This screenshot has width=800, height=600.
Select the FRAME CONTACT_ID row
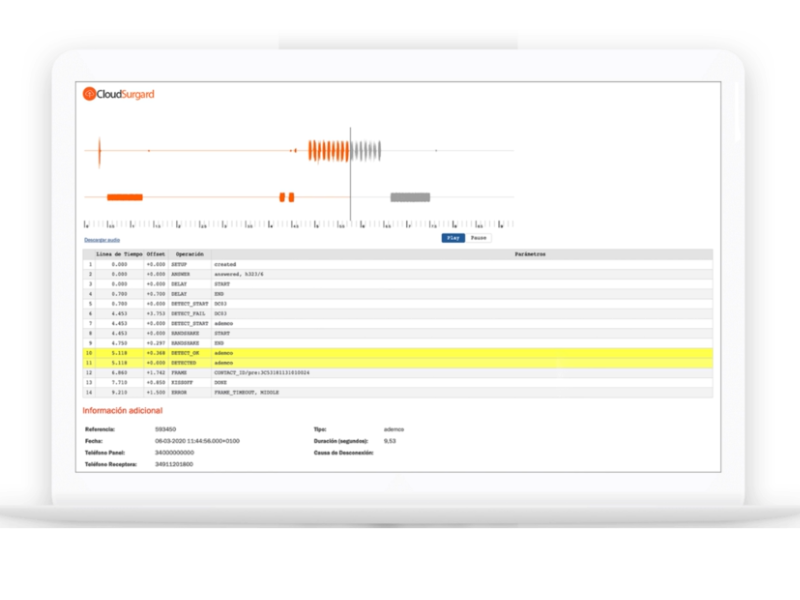coord(398,373)
